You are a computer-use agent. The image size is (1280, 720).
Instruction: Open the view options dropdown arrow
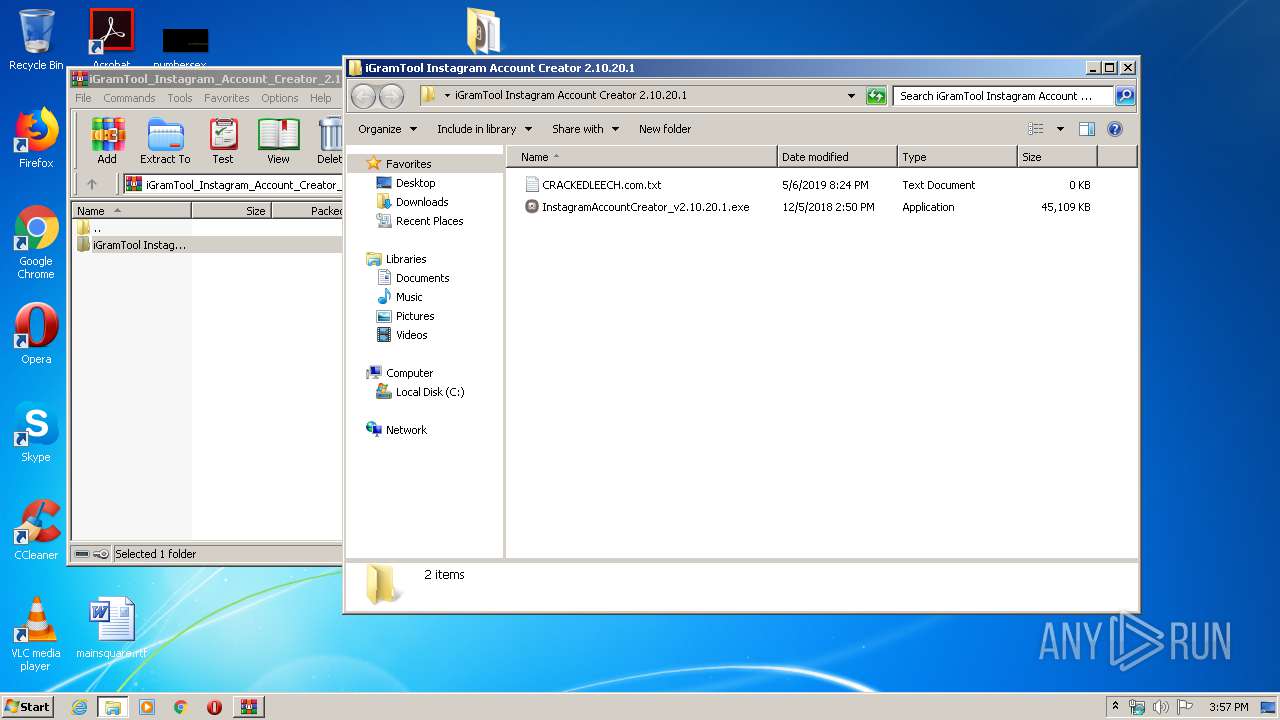point(1060,129)
